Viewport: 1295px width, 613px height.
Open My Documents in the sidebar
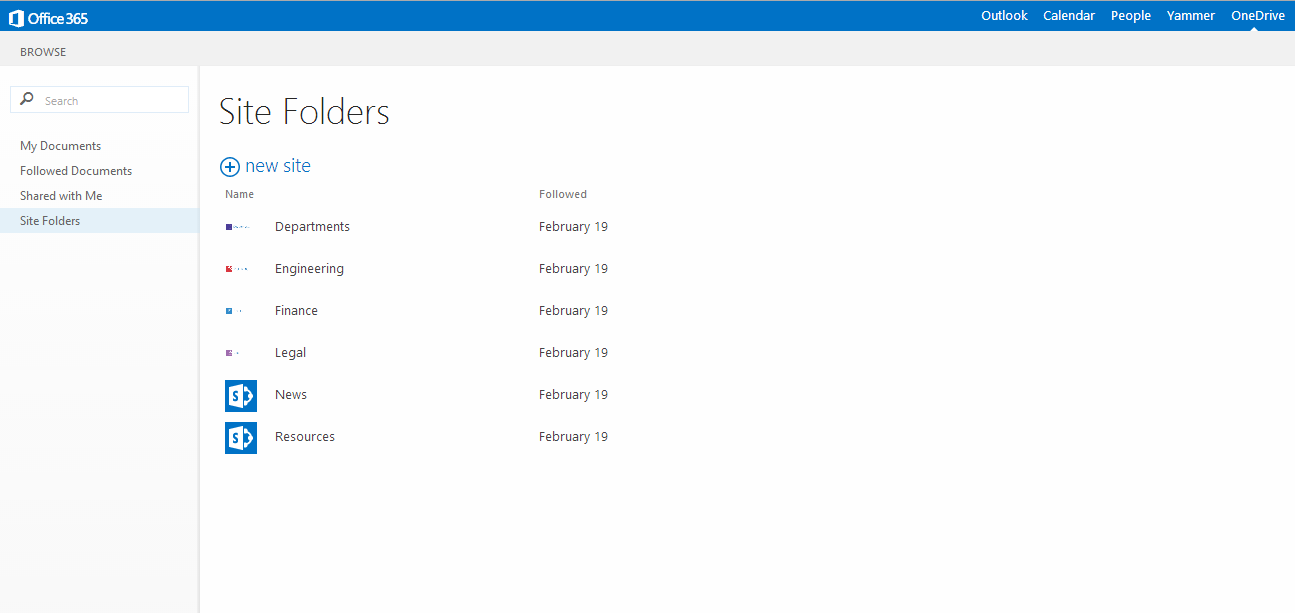(x=60, y=146)
